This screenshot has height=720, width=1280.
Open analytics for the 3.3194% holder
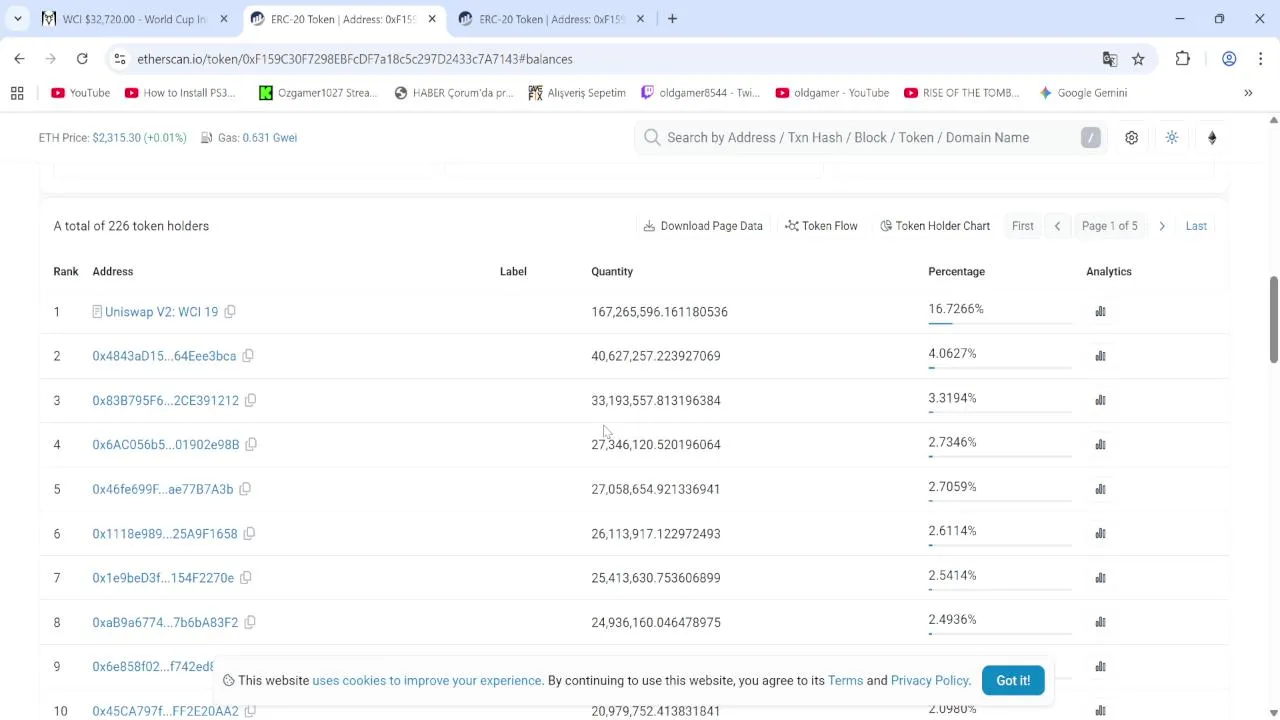point(1100,400)
